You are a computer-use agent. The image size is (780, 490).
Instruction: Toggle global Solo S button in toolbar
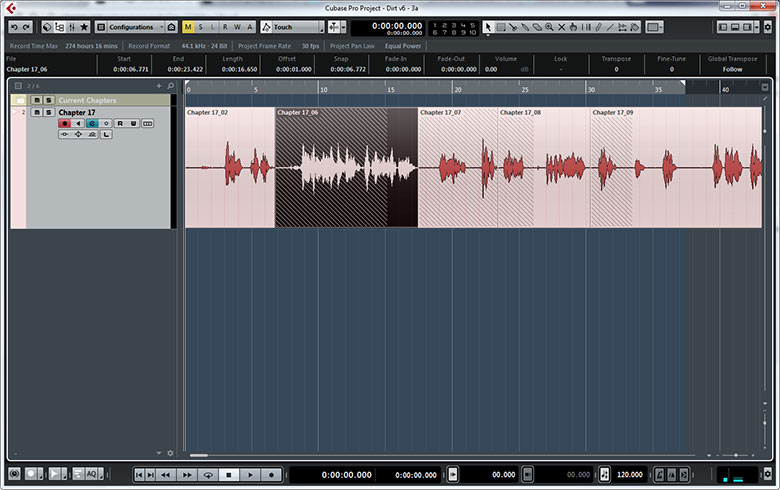(x=200, y=27)
